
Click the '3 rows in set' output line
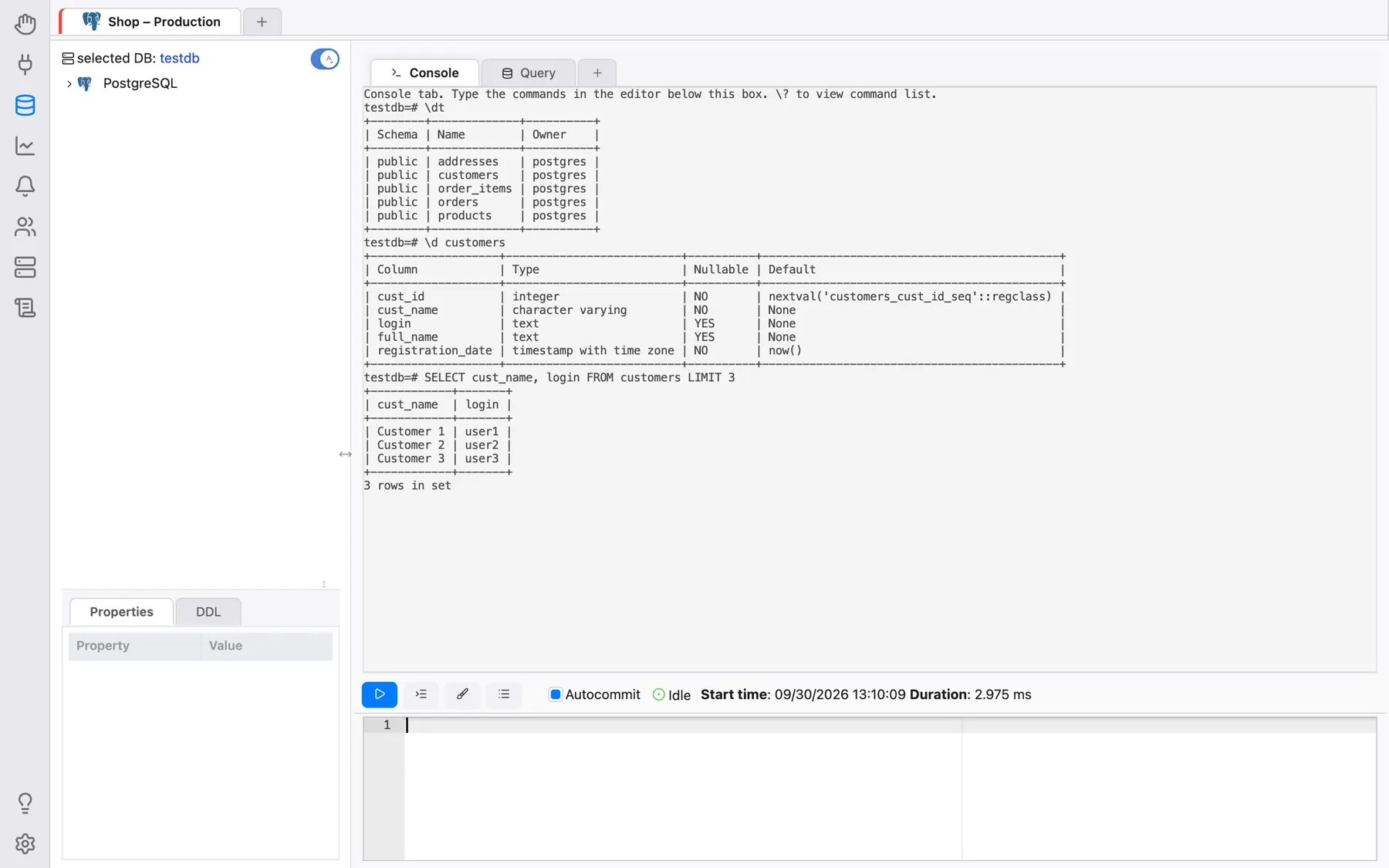(x=407, y=485)
